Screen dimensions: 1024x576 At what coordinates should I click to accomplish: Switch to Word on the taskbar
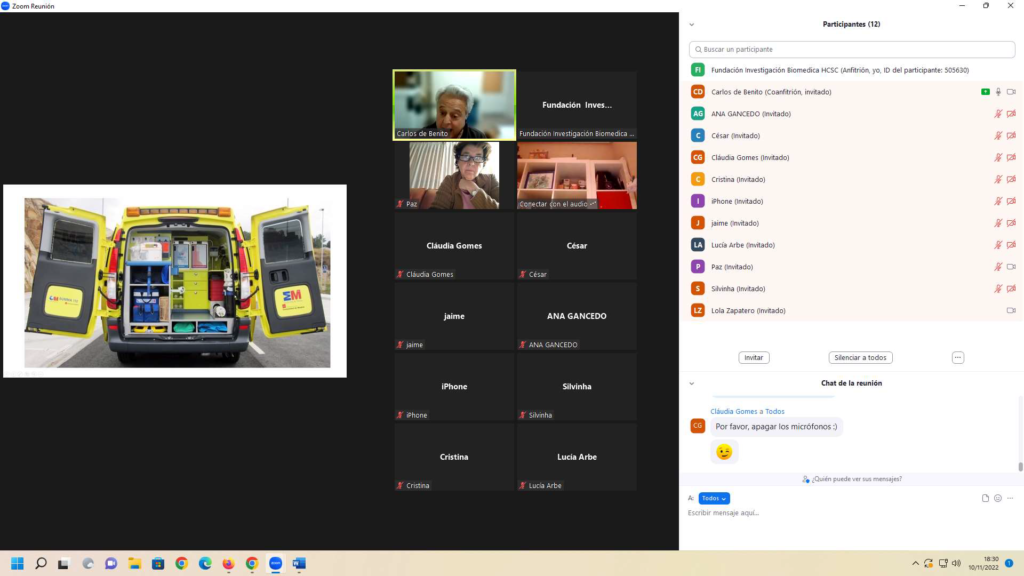pos(299,563)
